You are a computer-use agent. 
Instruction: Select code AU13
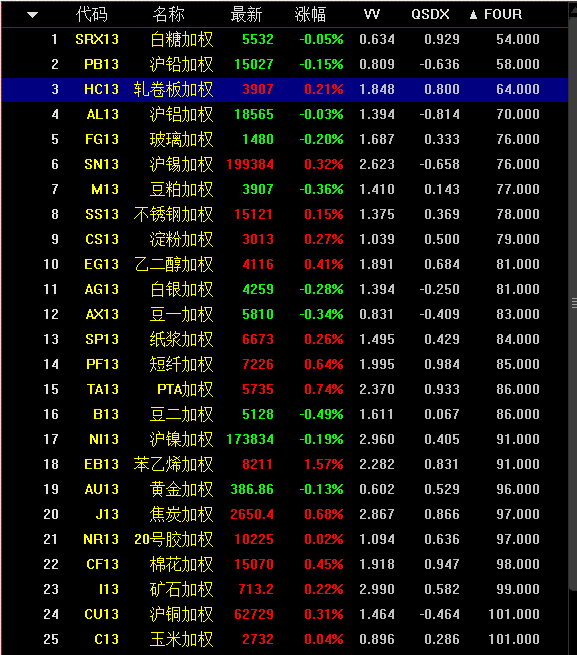[102, 489]
